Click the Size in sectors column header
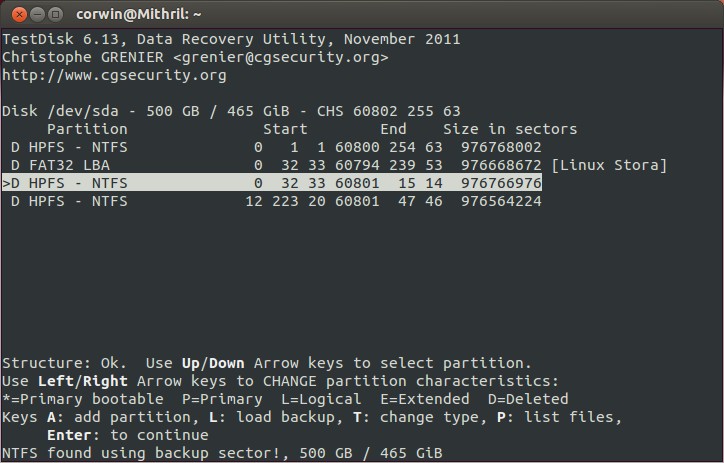The height and width of the screenshot is (463, 724). (x=510, y=129)
